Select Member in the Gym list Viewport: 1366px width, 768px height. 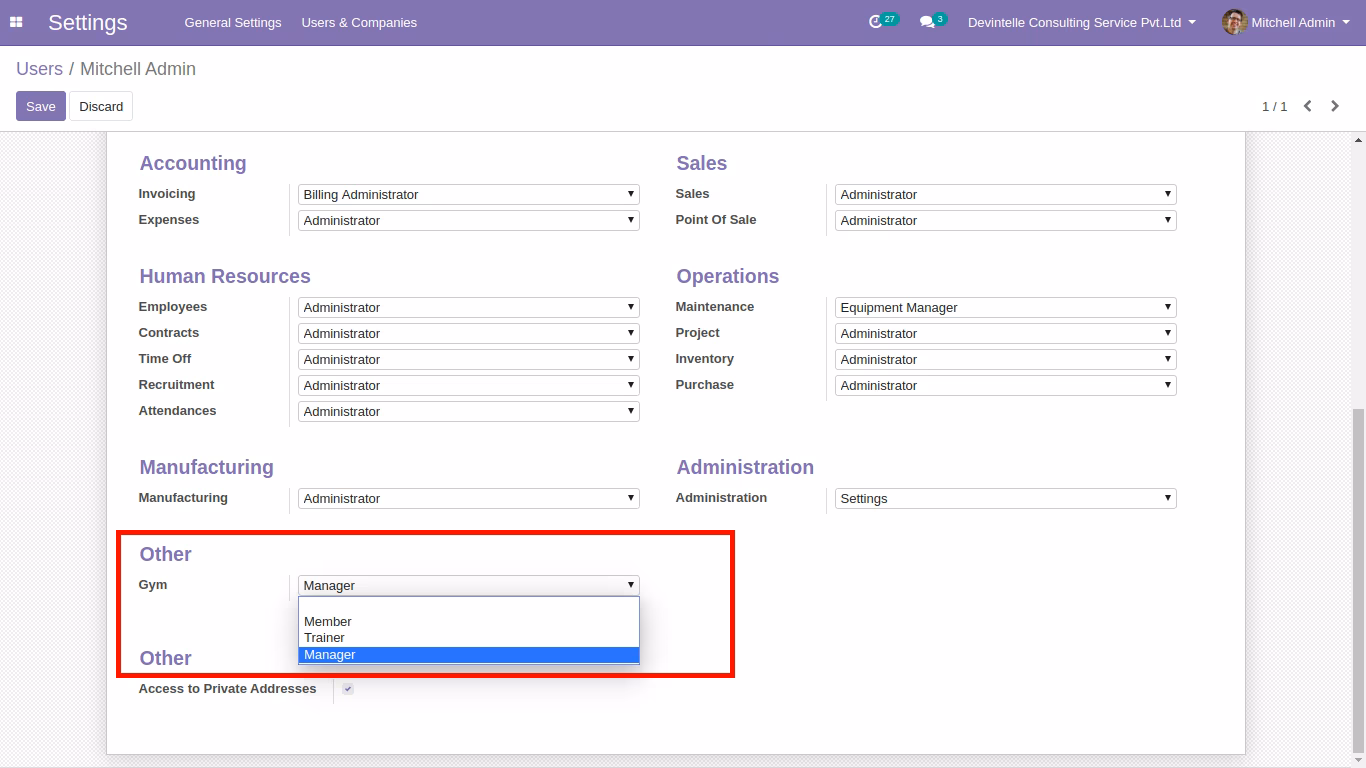pos(469,621)
